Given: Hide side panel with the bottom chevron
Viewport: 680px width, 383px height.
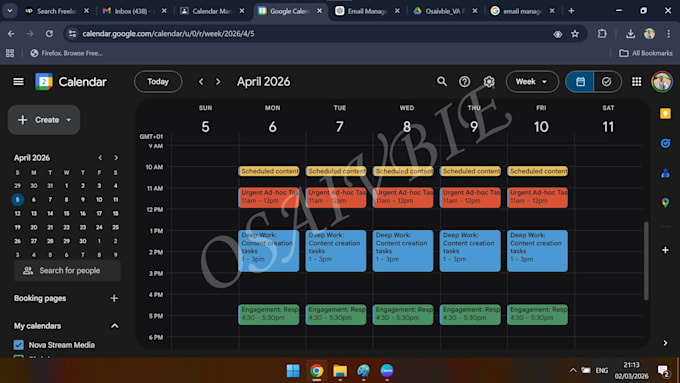Looking at the screenshot, I should pos(665,343).
